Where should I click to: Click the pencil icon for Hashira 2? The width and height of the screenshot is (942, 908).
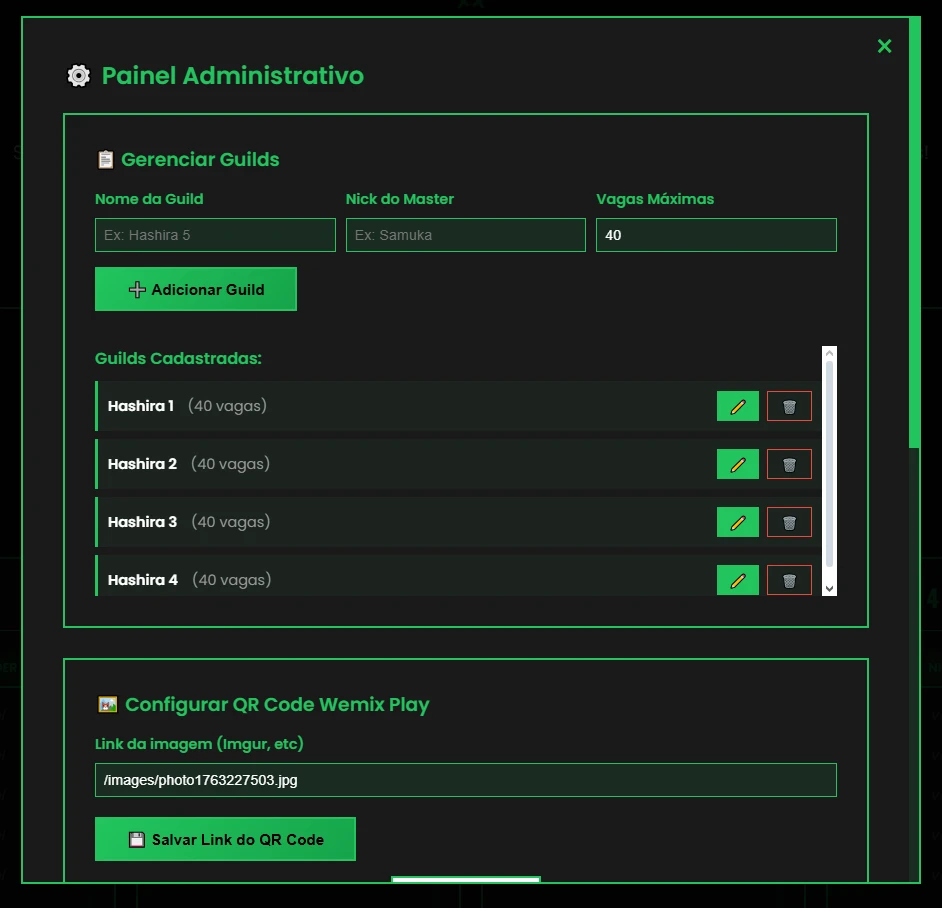click(737, 464)
